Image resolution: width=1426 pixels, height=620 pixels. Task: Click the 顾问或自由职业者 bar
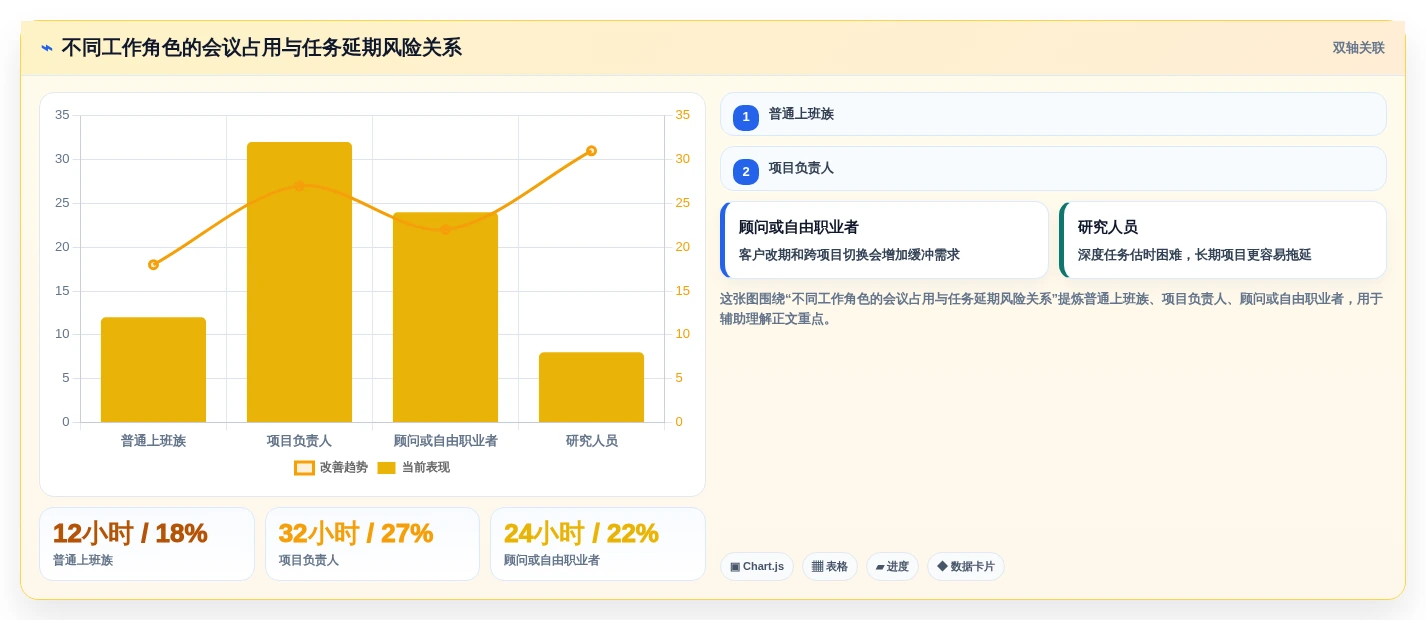[x=445, y=317]
